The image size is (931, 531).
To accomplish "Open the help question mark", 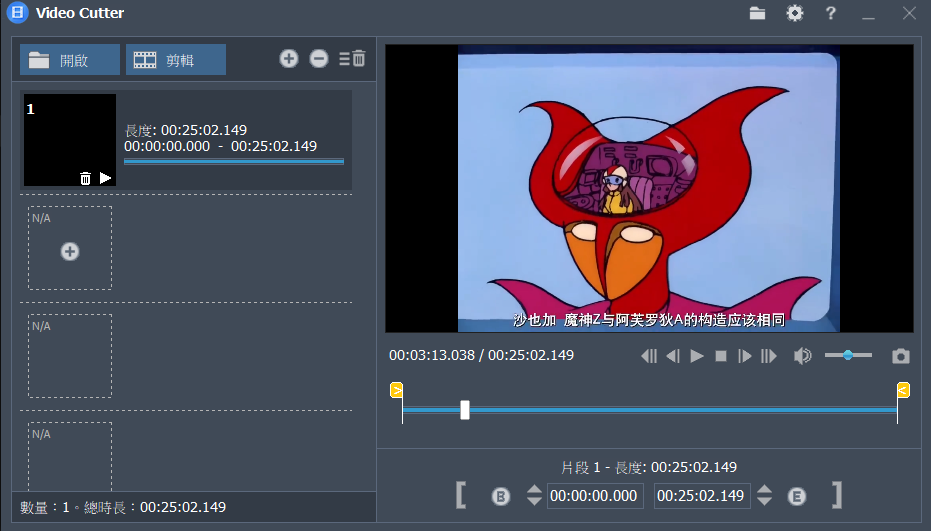I will (831, 13).
